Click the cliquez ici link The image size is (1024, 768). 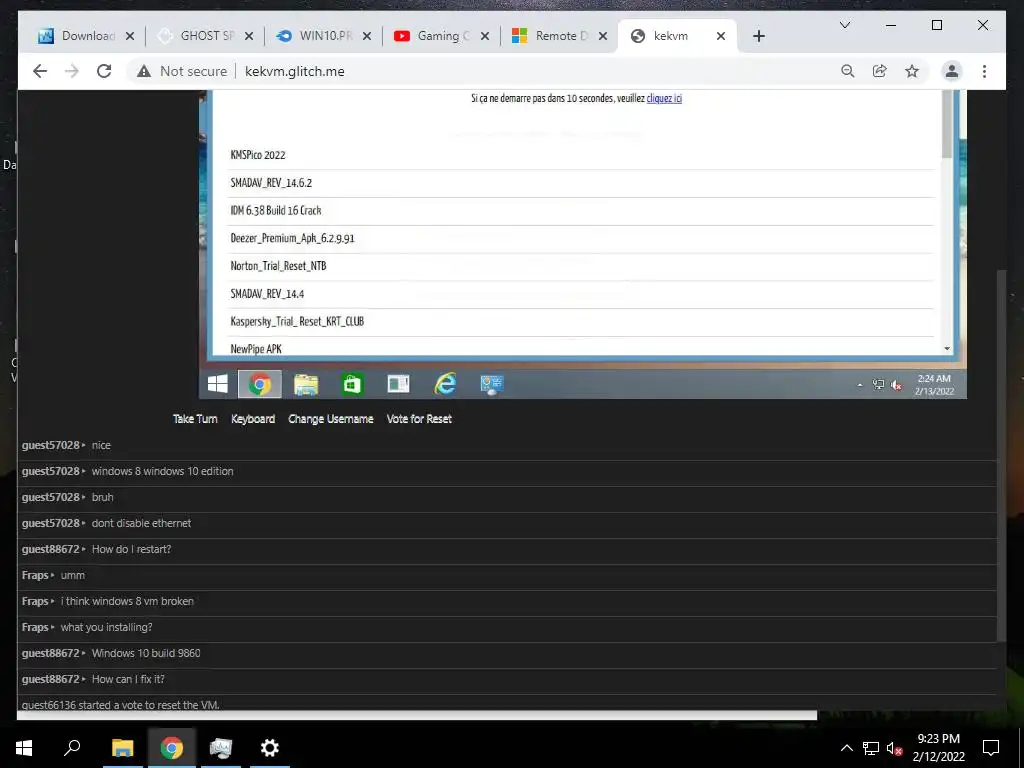[664, 99]
